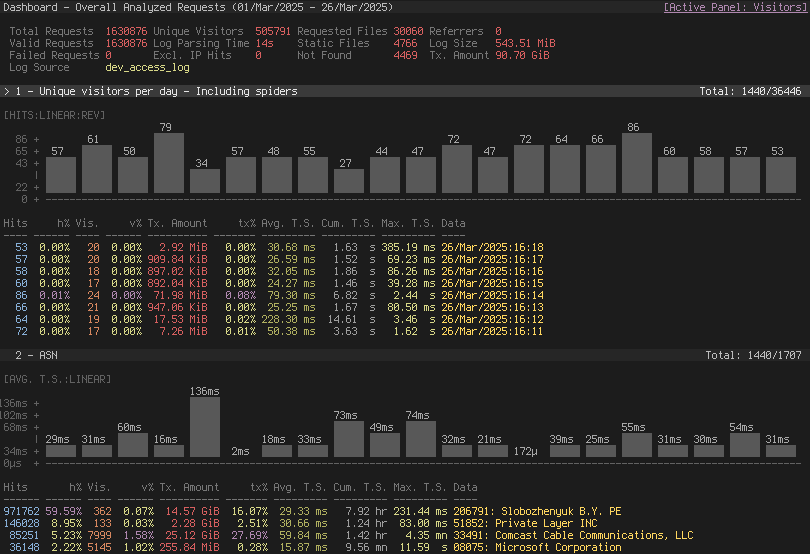Select the bar labeled 79 in visitors chart

tap(169, 163)
